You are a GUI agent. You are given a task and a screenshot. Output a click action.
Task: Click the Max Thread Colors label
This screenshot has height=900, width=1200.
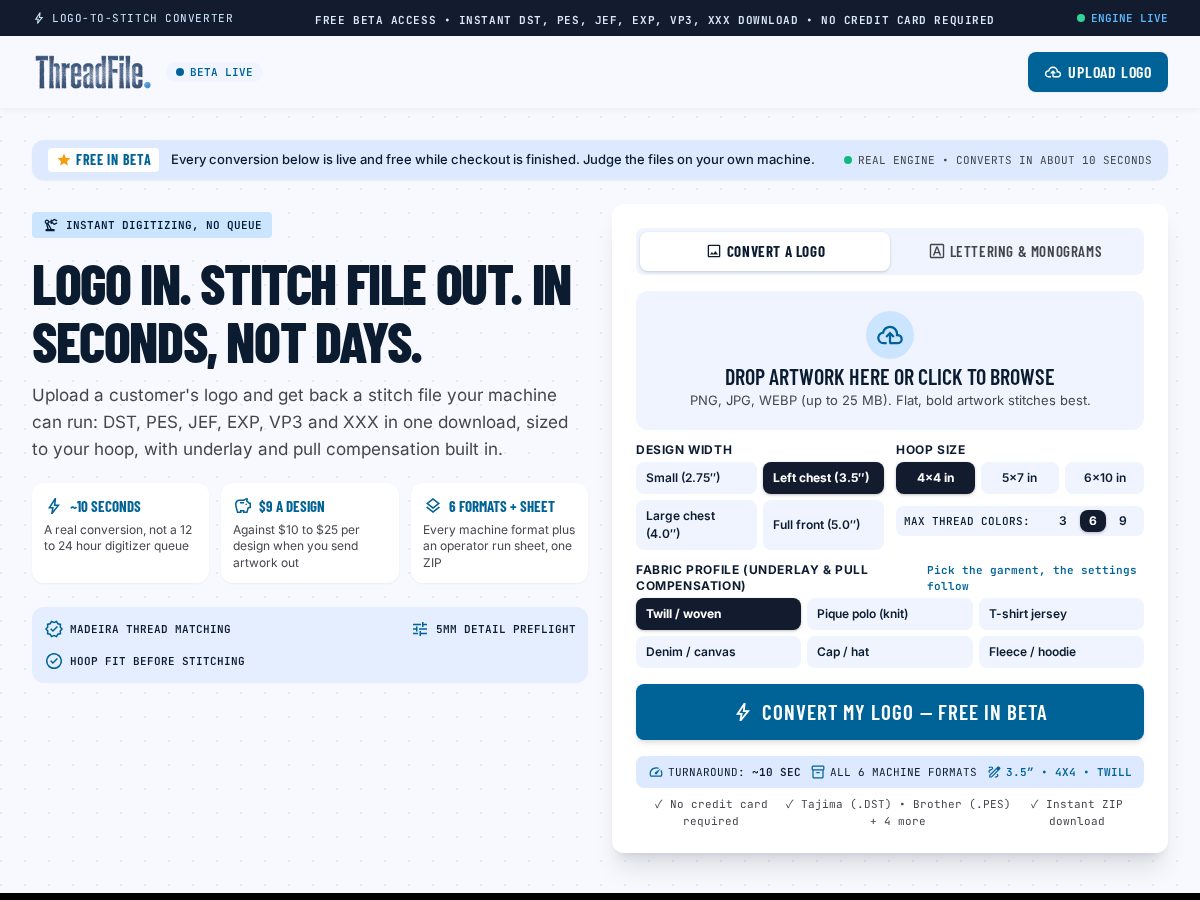[x=967, y=521]
